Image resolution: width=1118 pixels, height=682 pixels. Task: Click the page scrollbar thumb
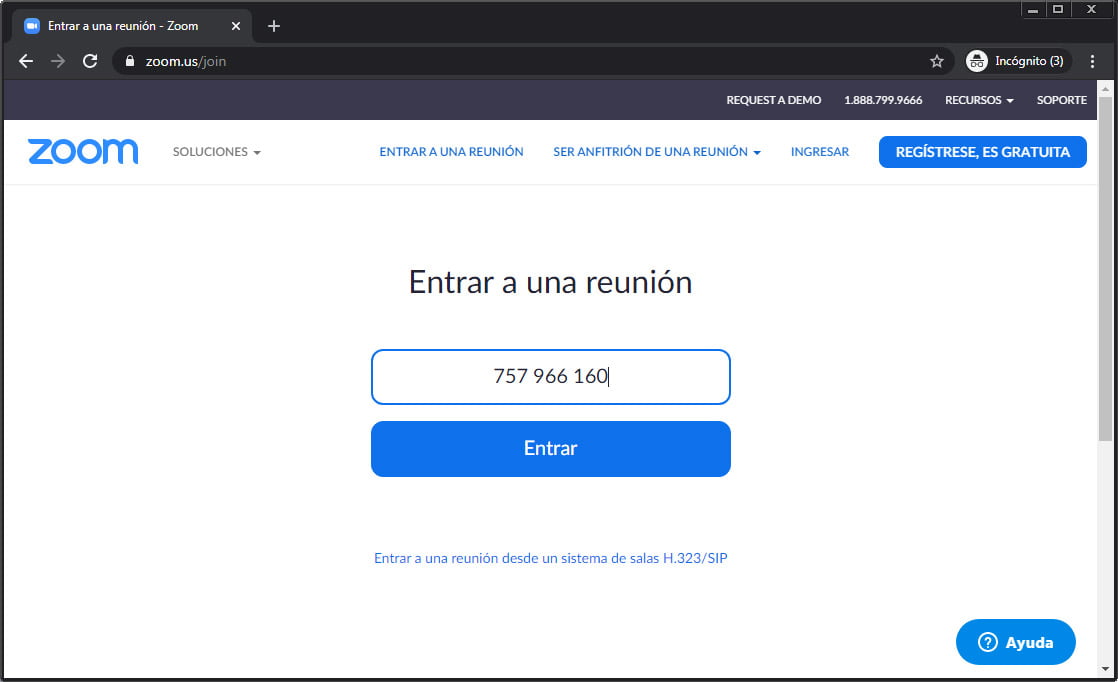1105,269
